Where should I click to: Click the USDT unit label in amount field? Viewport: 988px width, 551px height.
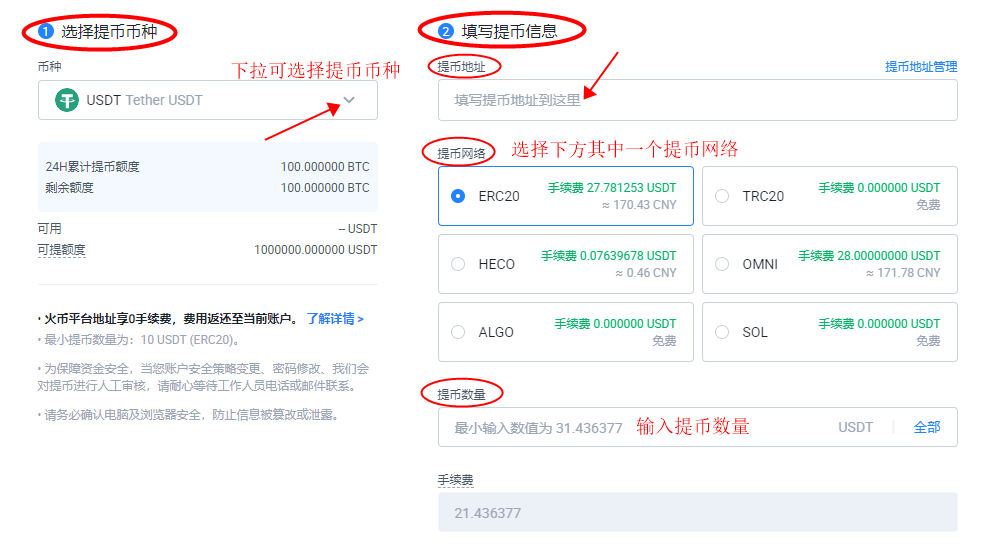pos(855,427)
